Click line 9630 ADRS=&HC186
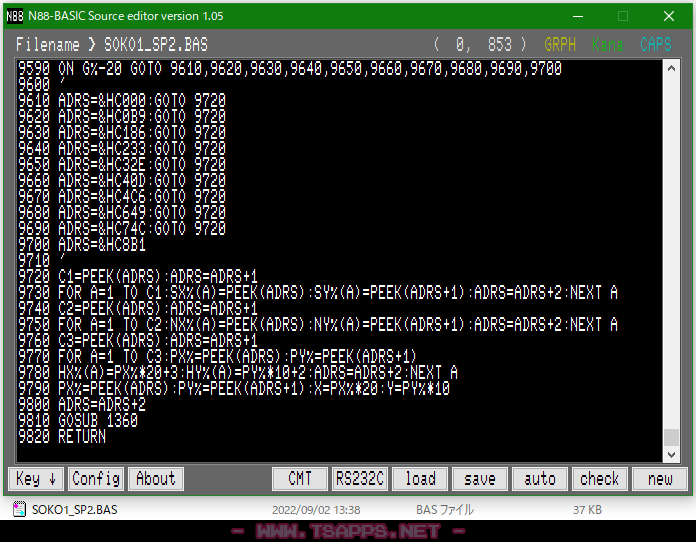Image resolution: width=696 pixels, height=542 pixels. click(x=122, y=132)
